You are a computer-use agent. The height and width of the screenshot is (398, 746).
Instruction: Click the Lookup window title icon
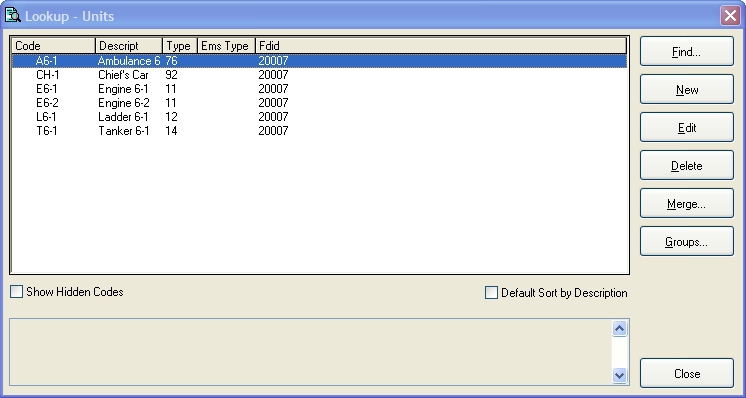(x=12, y=15)
